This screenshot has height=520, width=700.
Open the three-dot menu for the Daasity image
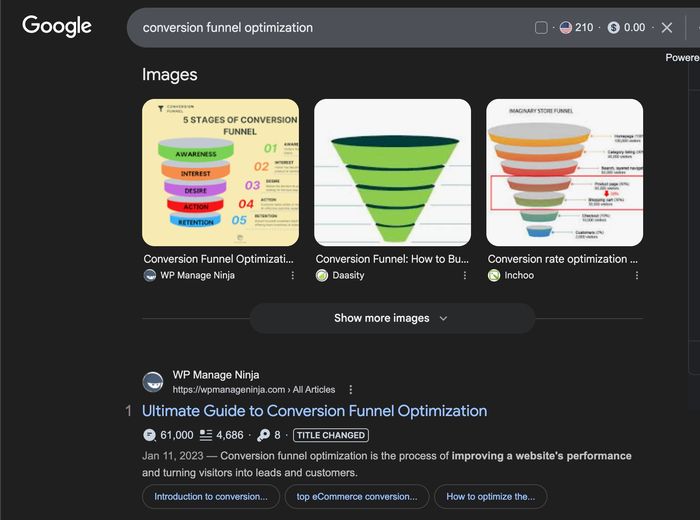pos(465,275)
